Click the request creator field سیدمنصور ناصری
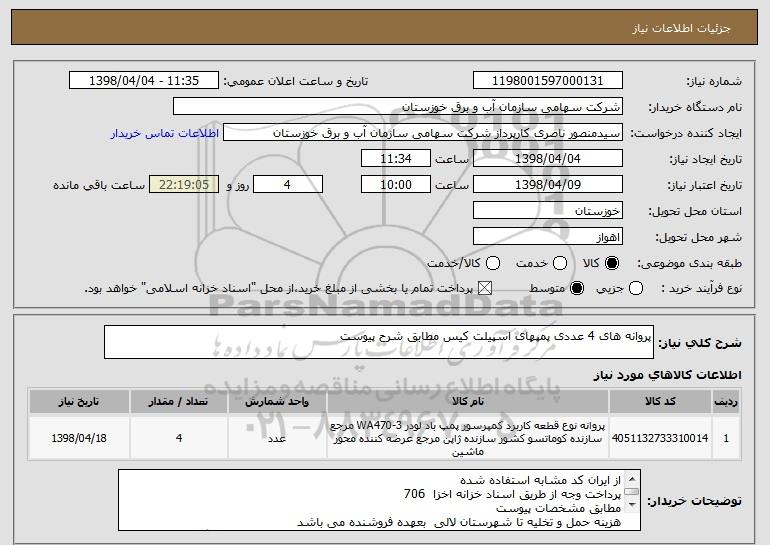The image size is (770, 545). click(x=423, y=133)
